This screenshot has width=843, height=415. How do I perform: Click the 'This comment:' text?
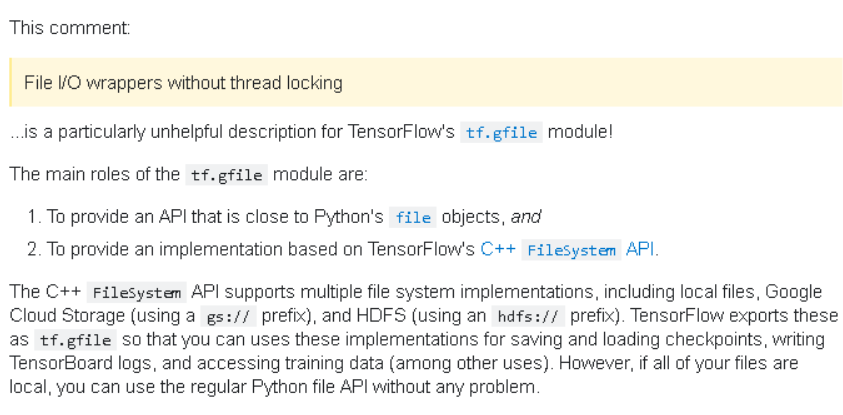pos(70,28)
